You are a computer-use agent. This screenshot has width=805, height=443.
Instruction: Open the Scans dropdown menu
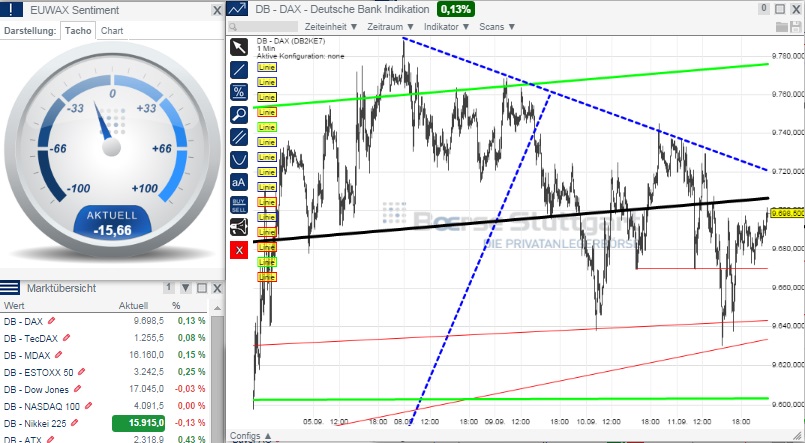497,27
